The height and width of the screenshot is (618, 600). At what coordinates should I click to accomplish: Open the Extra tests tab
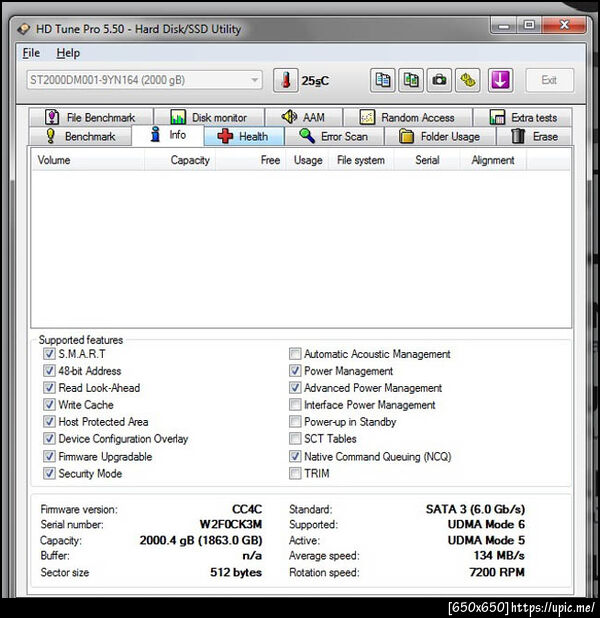coord(523,117)
